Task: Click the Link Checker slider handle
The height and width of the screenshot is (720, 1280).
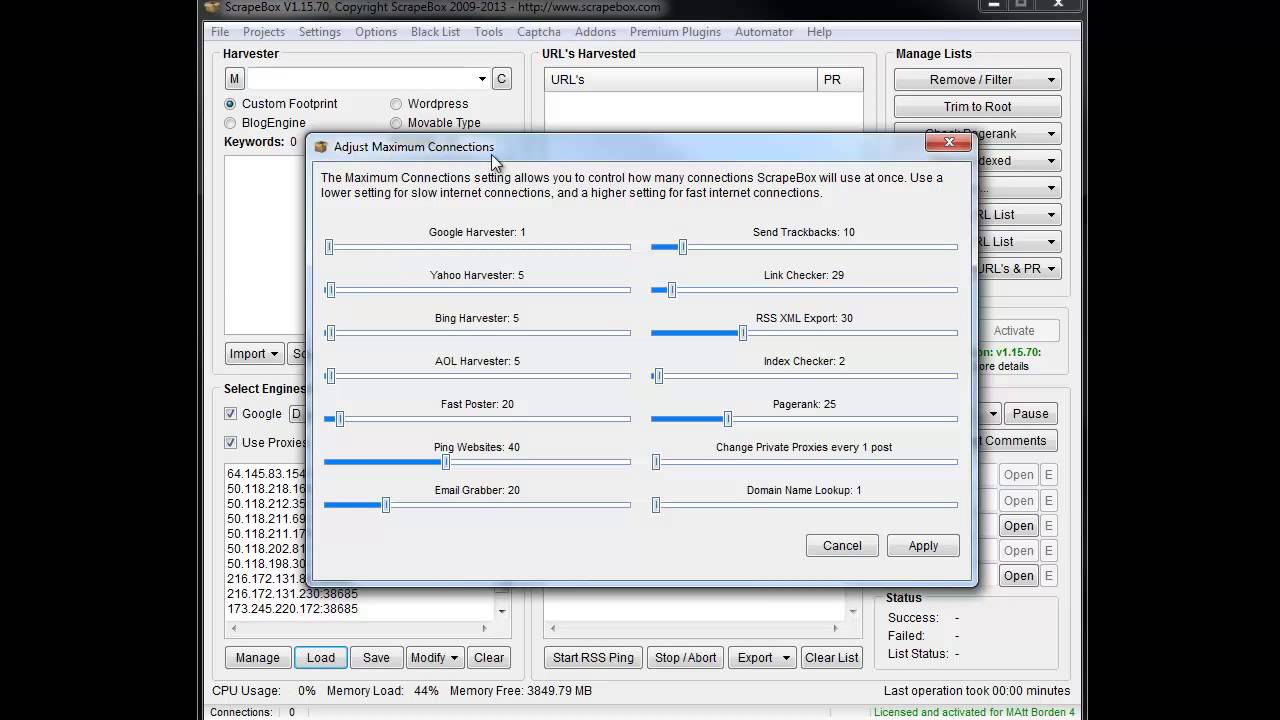Action: [672, 290]
